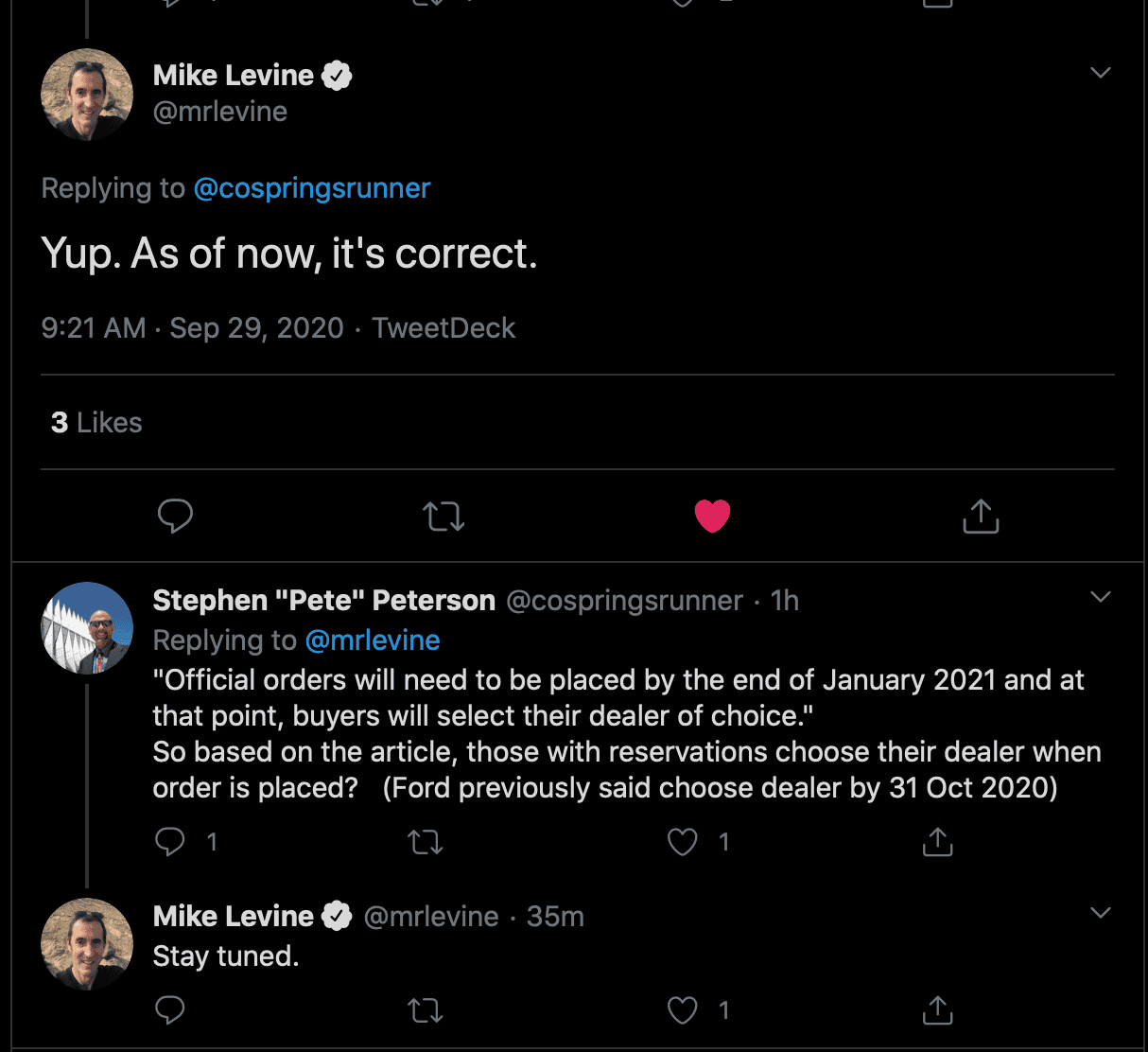Share Stephen Peterson's tweet
Viewport: 1148px width, 1052px height.
pyautogui.click(x=937, y=841)
